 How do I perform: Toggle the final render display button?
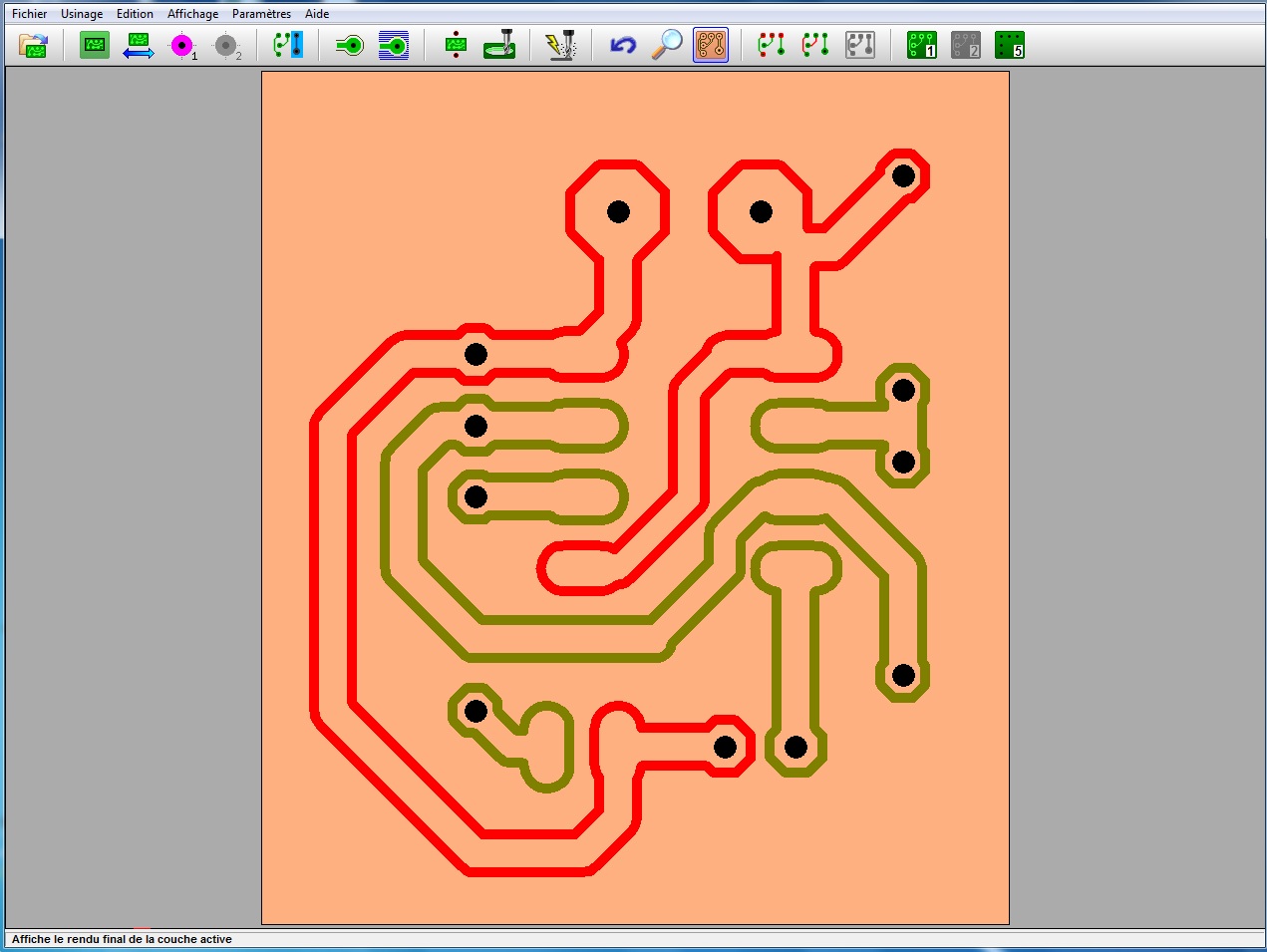click(711, 46)
